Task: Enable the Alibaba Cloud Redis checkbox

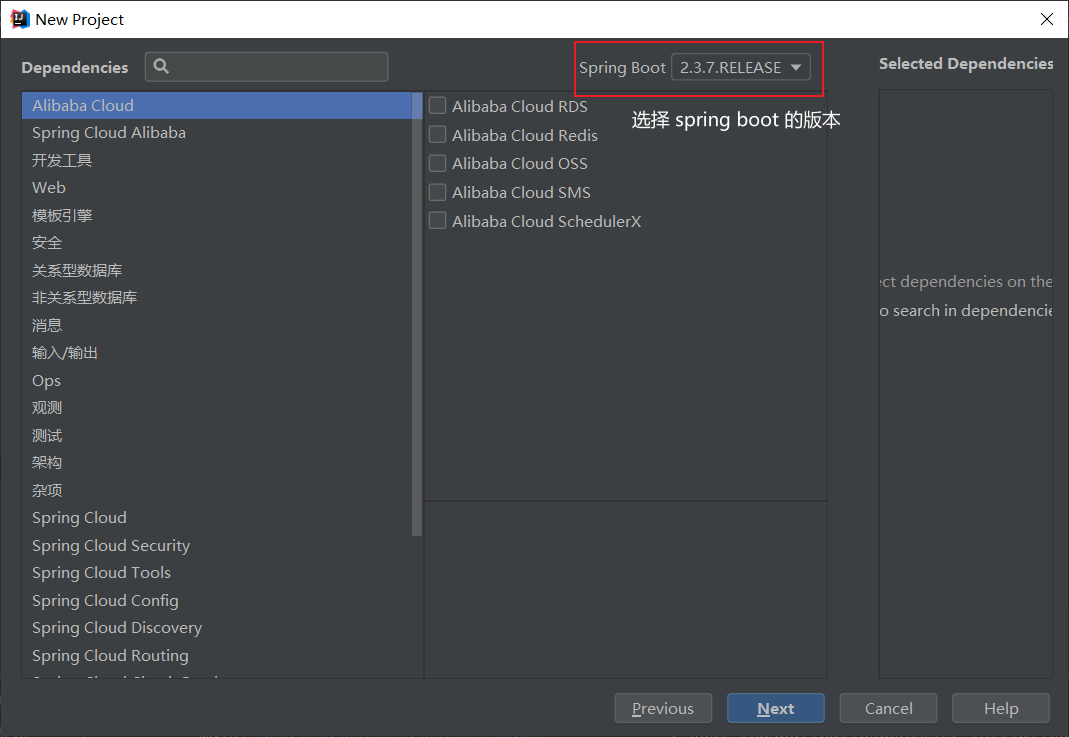Action: (x=438, y=134)
